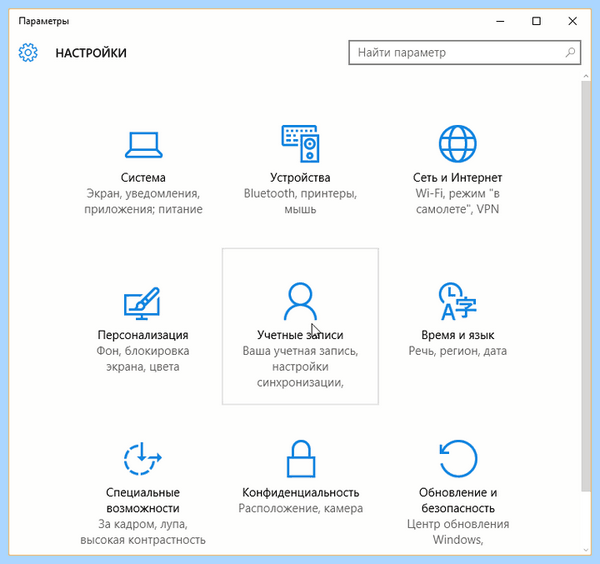This screenshot has height=564, width=600.
Task: Click the Специальные возможности title label
Action: 143,500
